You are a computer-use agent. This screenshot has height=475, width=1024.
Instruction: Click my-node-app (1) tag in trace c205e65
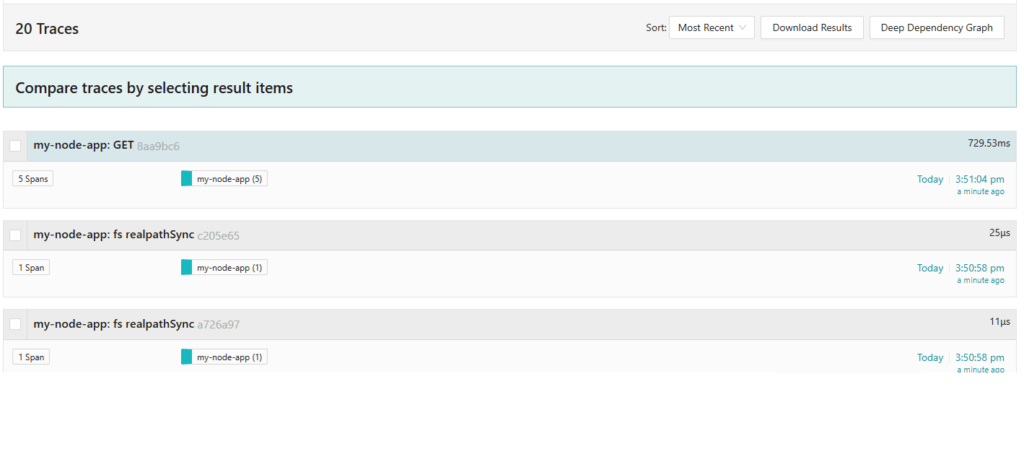[x=229, y=268]
